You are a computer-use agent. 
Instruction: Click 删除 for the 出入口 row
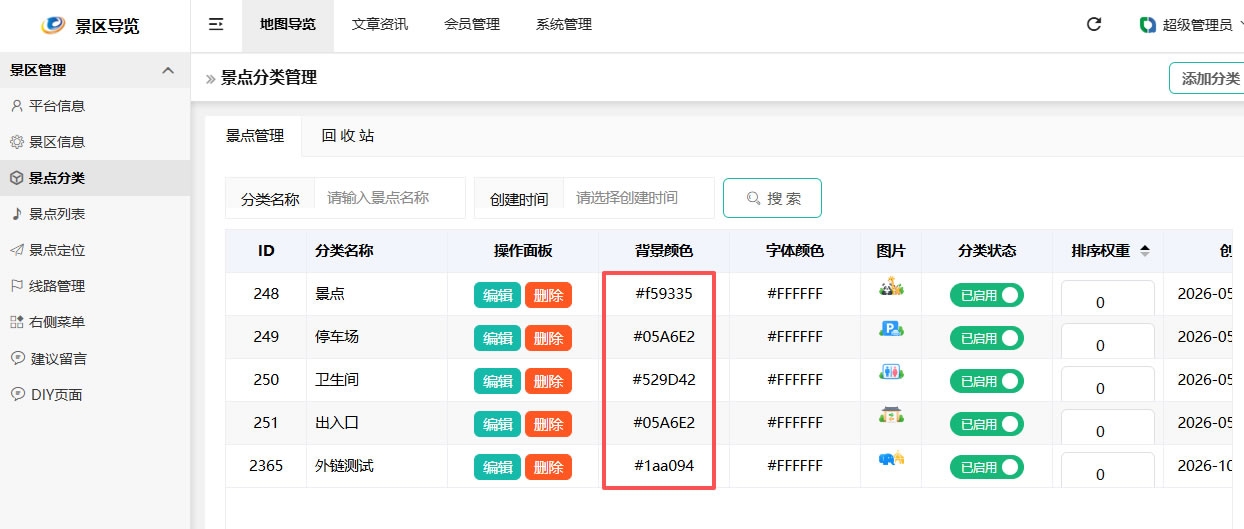point(548,424)
